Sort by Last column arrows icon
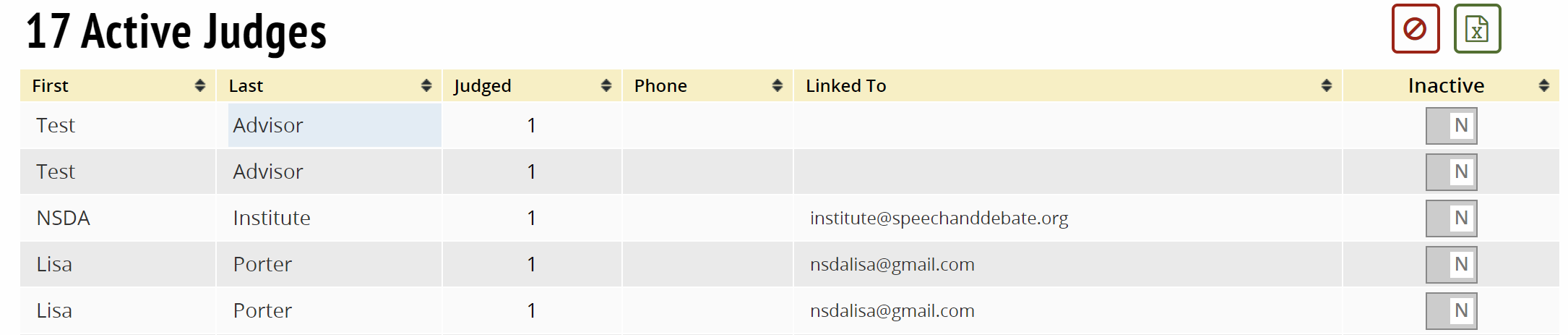The height and width of the screenshot is (335, 1568). click(426, 86)
